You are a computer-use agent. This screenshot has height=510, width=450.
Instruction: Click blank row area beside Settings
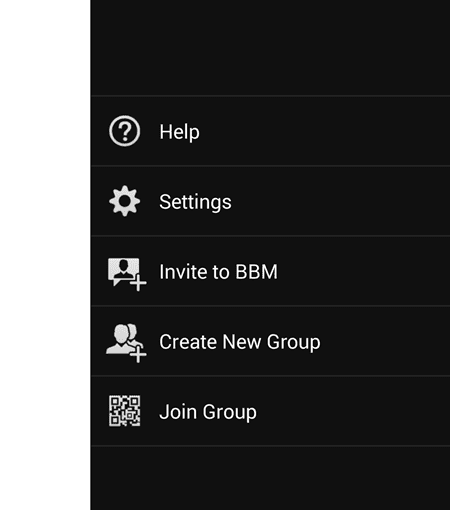tap(341, 201)
